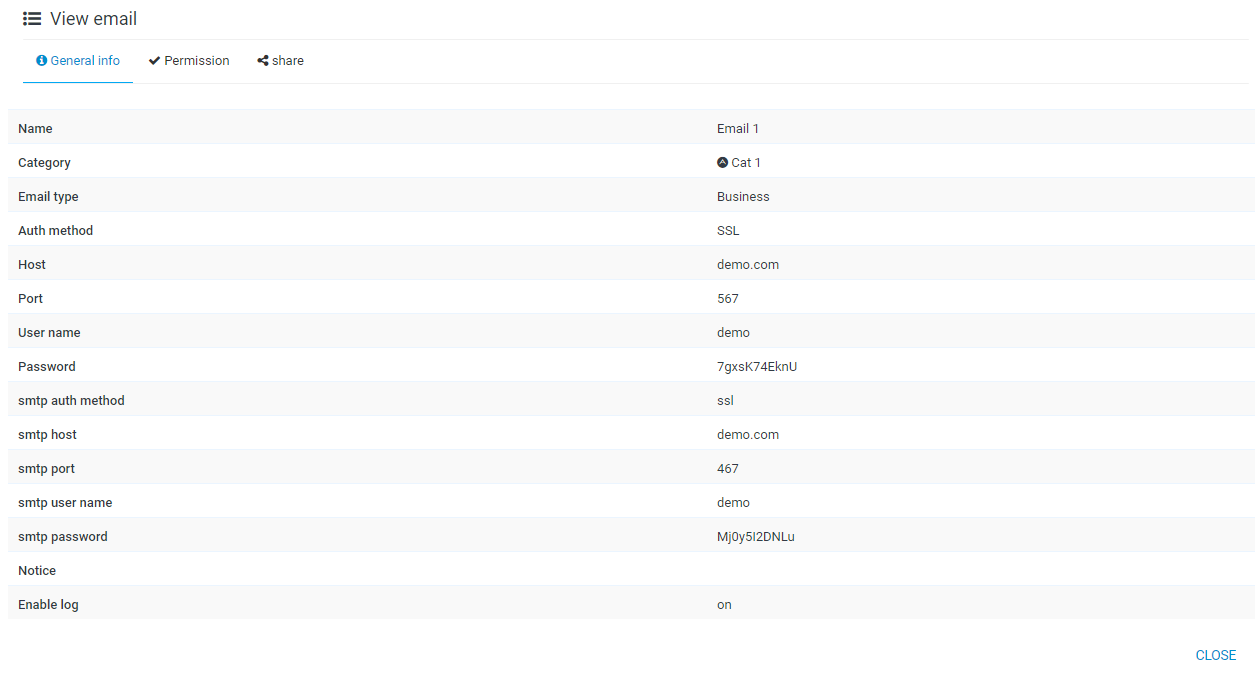Click the Auth method value SSL
The image size is (1255, 681).
(728, 231)
